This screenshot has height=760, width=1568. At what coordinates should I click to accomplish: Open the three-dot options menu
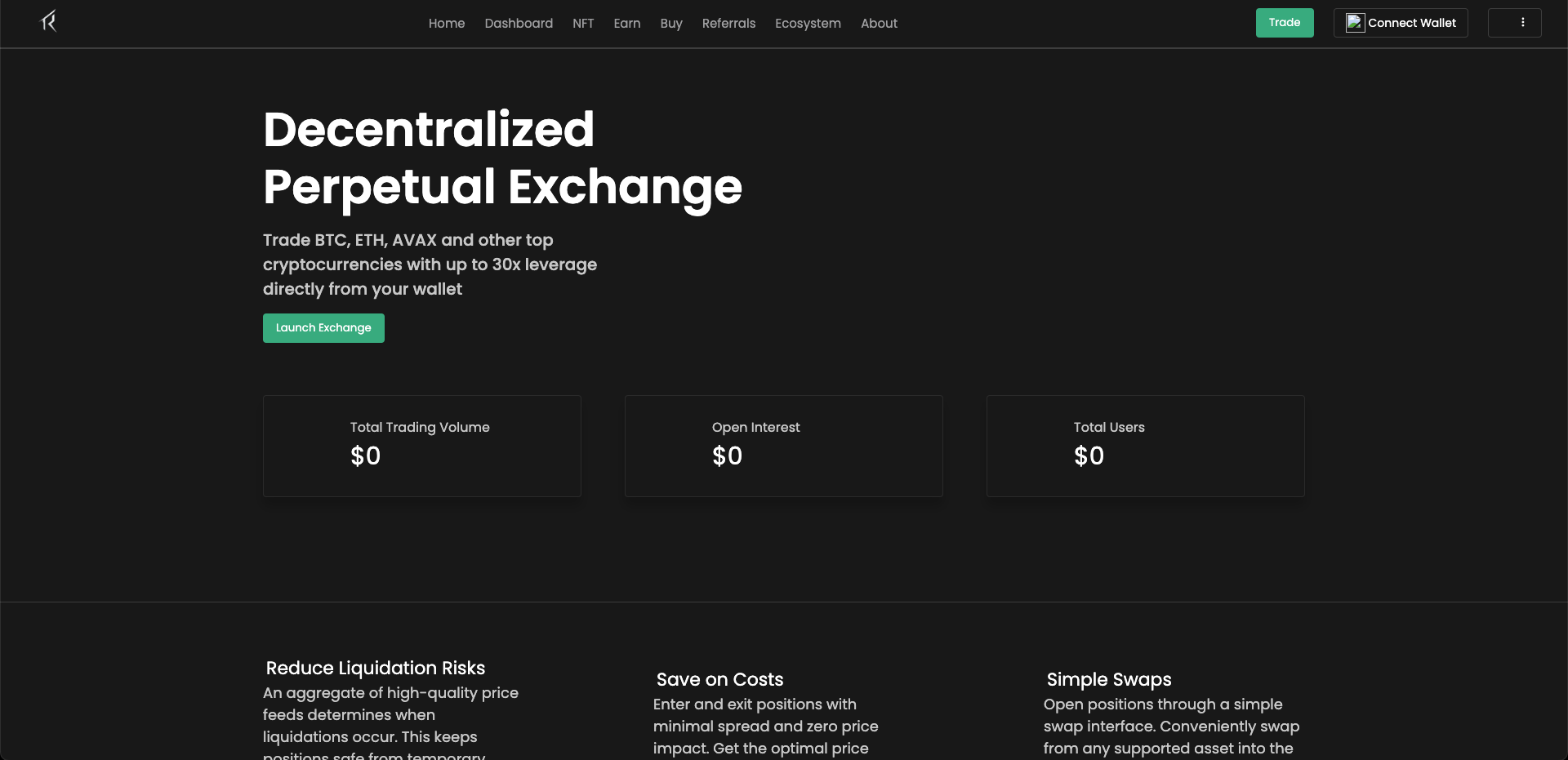[x=1514, y=23]
